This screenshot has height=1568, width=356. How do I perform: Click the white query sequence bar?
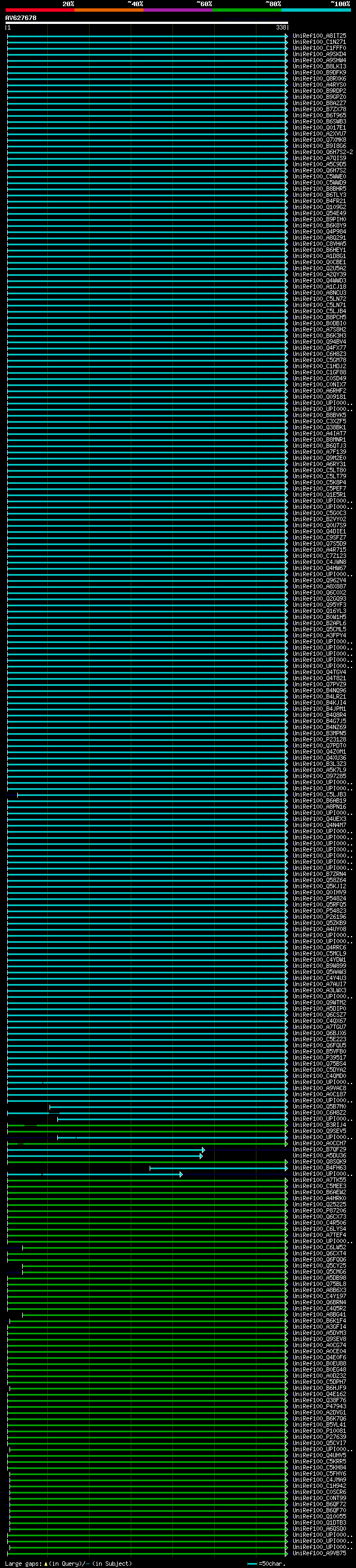147,23
